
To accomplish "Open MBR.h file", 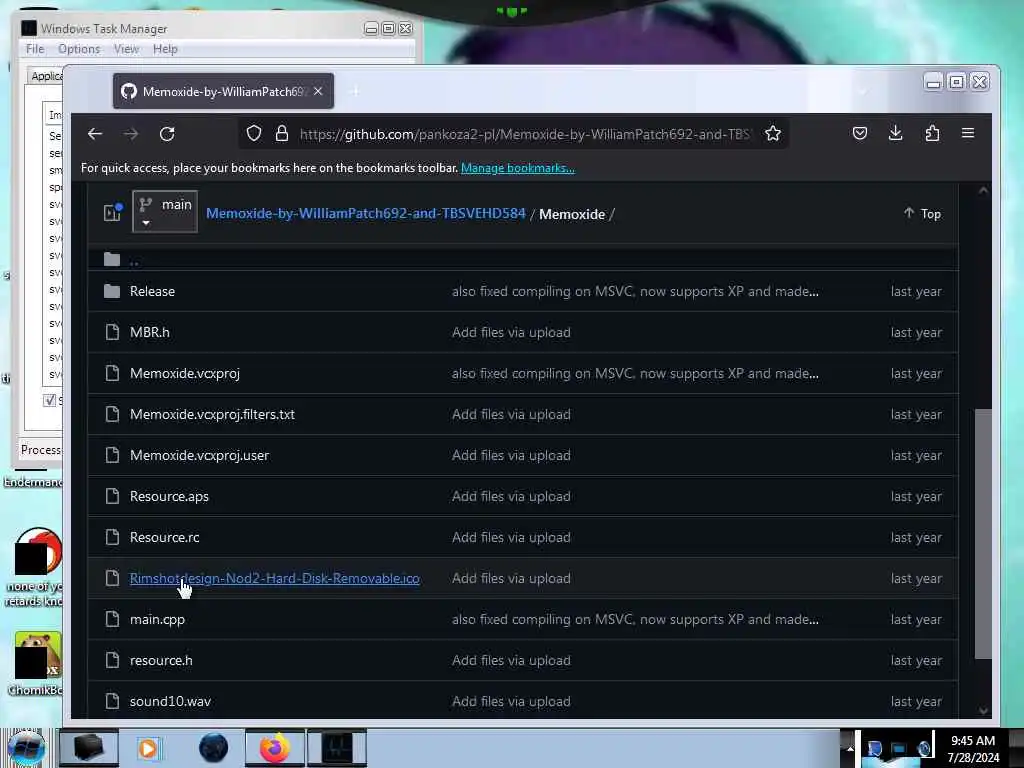I will coord(150,332).
